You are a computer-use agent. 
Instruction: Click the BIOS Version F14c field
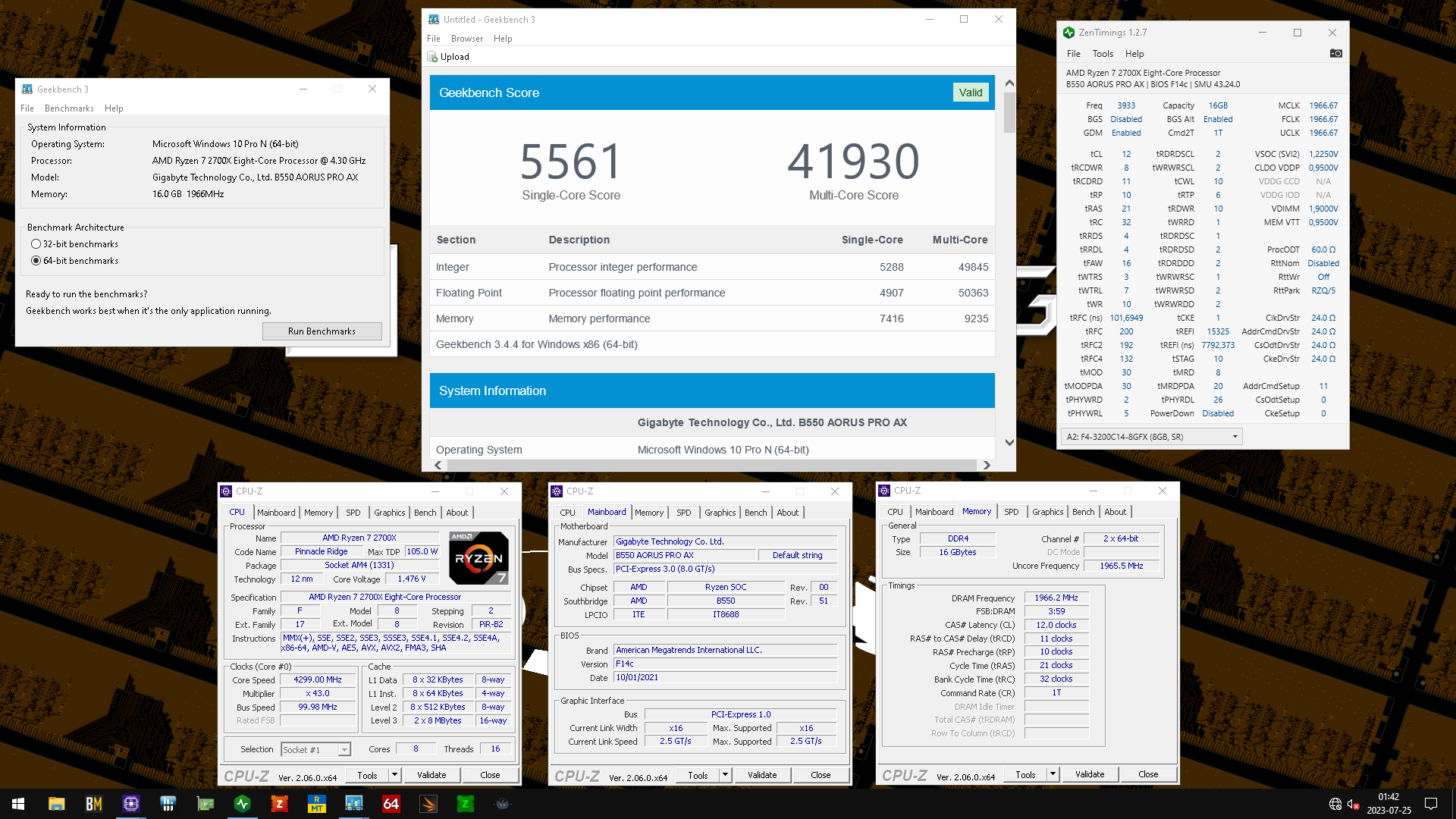pyautogui.click(x=726, y=664)
